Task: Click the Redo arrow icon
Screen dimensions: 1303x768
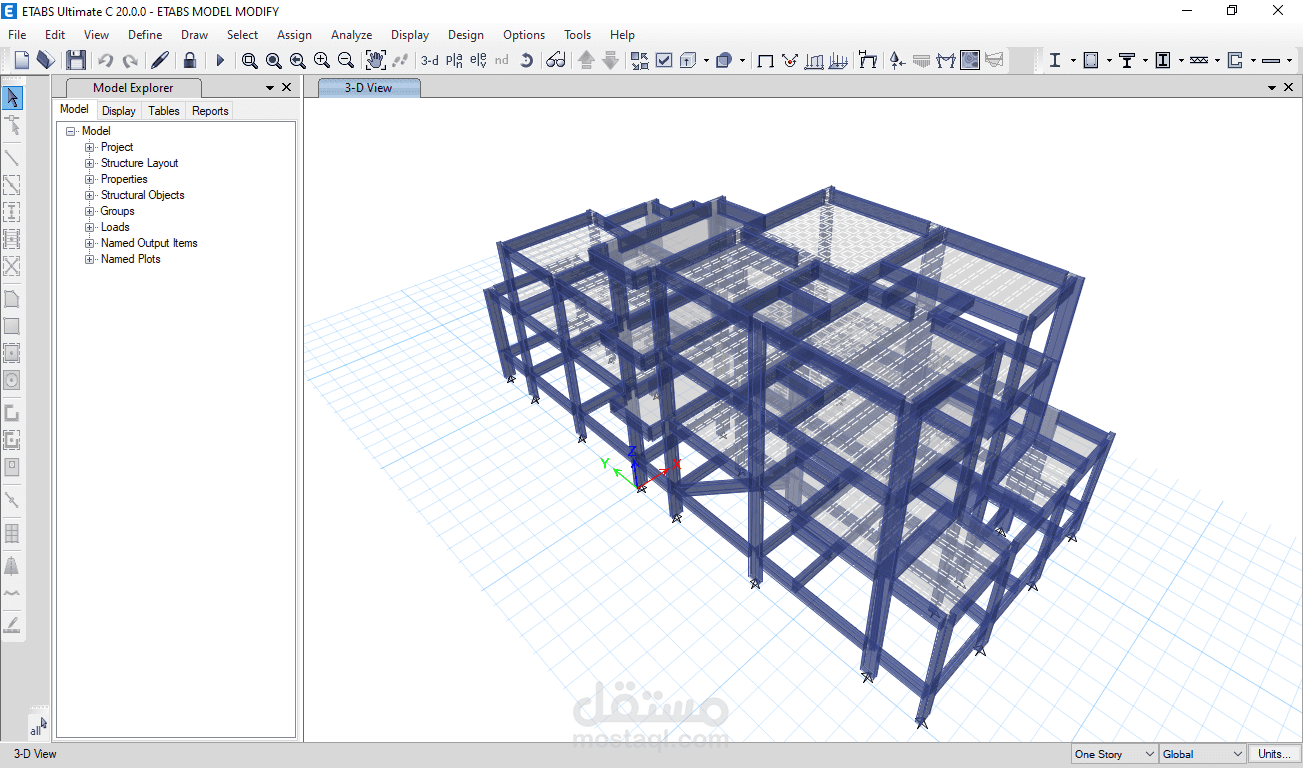Action: (130, 60)
